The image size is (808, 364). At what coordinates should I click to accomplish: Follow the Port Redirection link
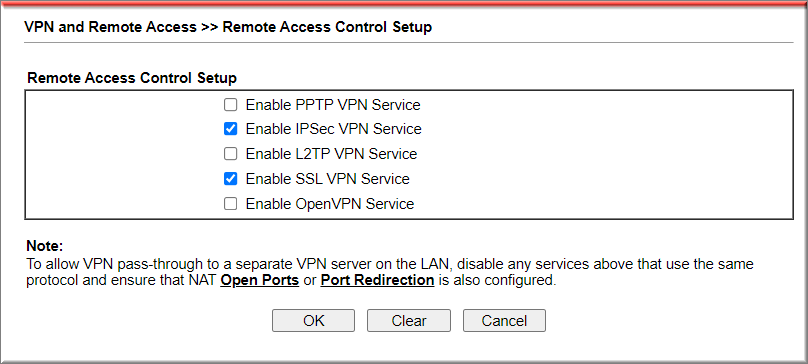(377, 280)
